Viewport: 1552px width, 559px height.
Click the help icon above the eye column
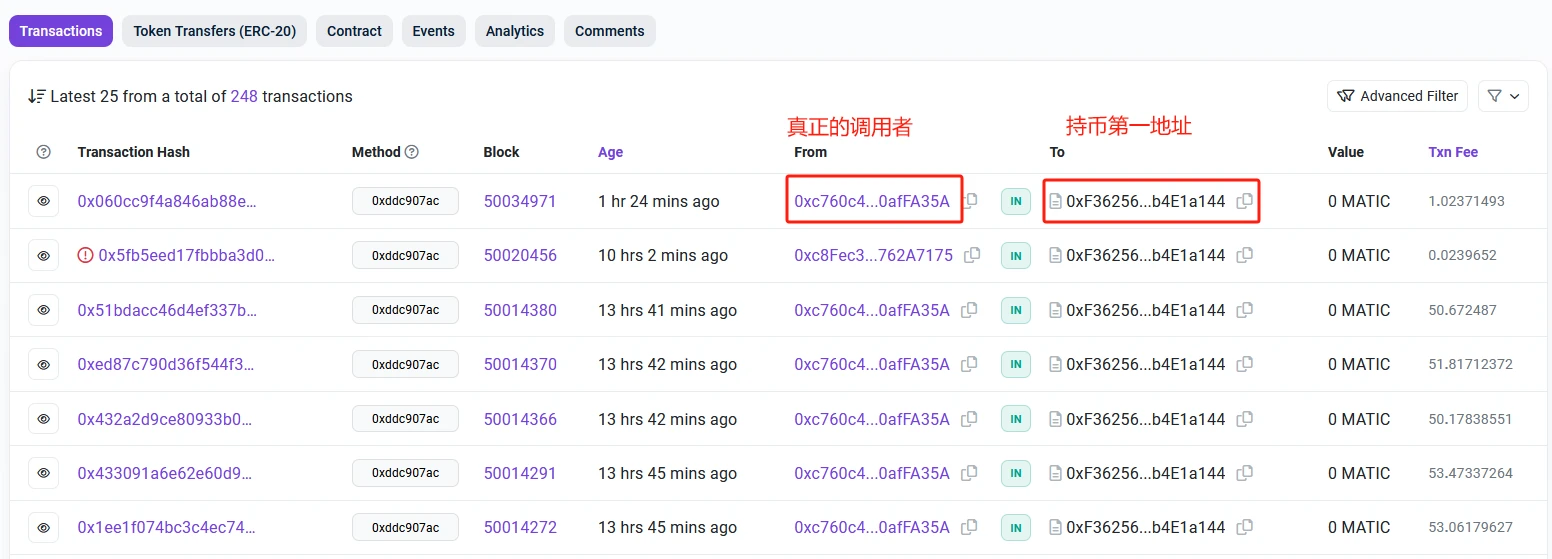[43, 152]
